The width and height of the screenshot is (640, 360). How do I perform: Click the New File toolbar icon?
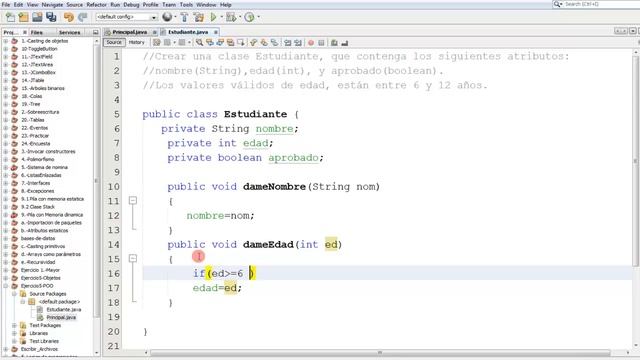click(x=10, y=17)
